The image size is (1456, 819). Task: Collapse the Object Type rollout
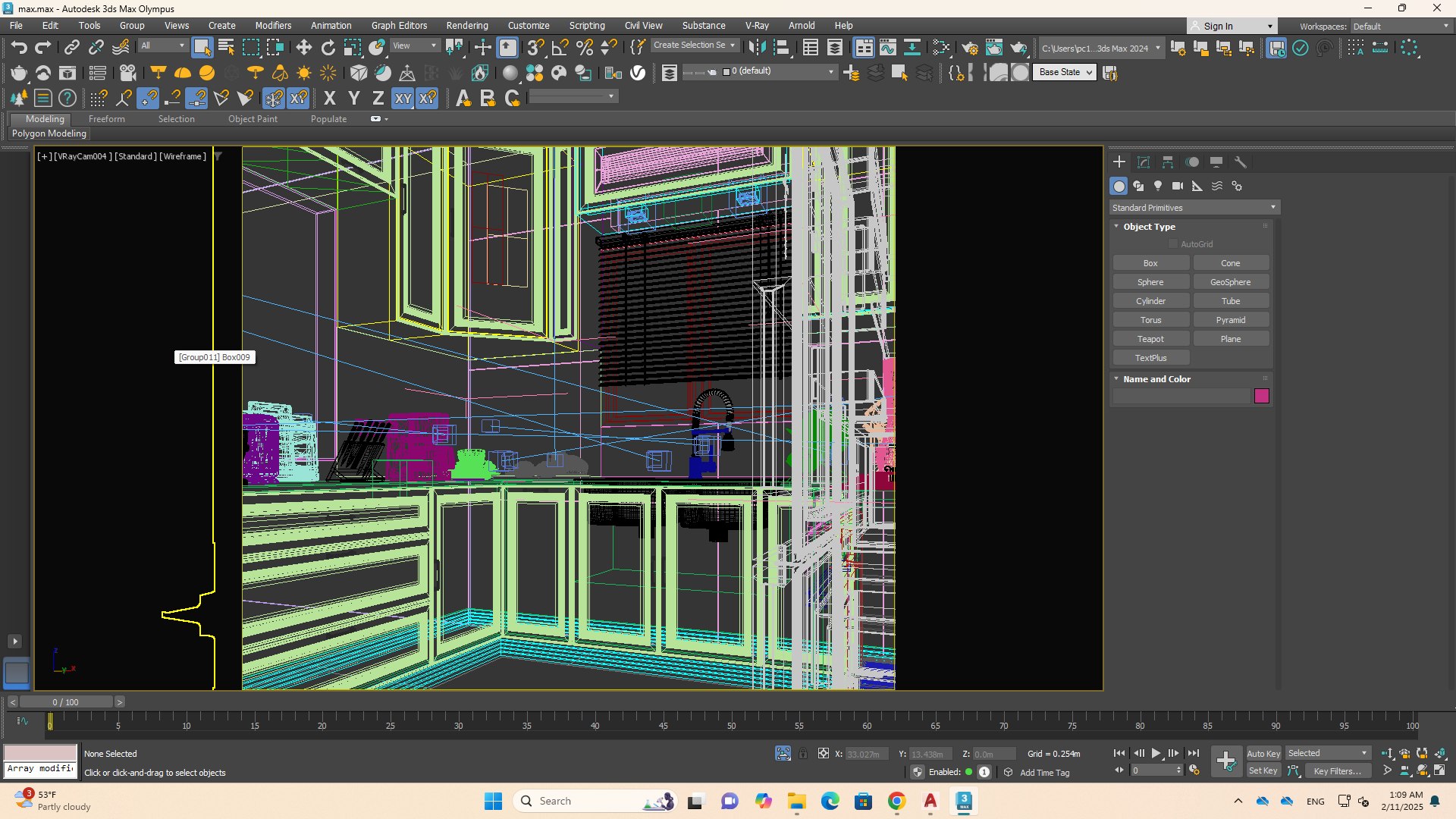tap(1149, 227)
